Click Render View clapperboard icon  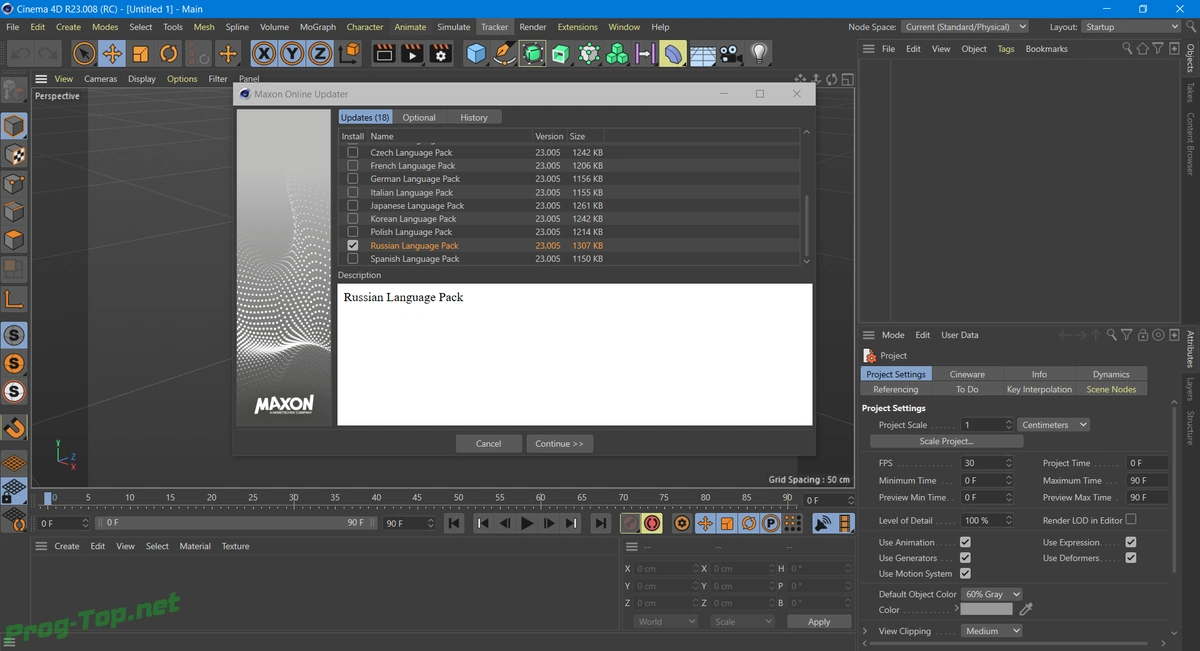coord(384,53)
